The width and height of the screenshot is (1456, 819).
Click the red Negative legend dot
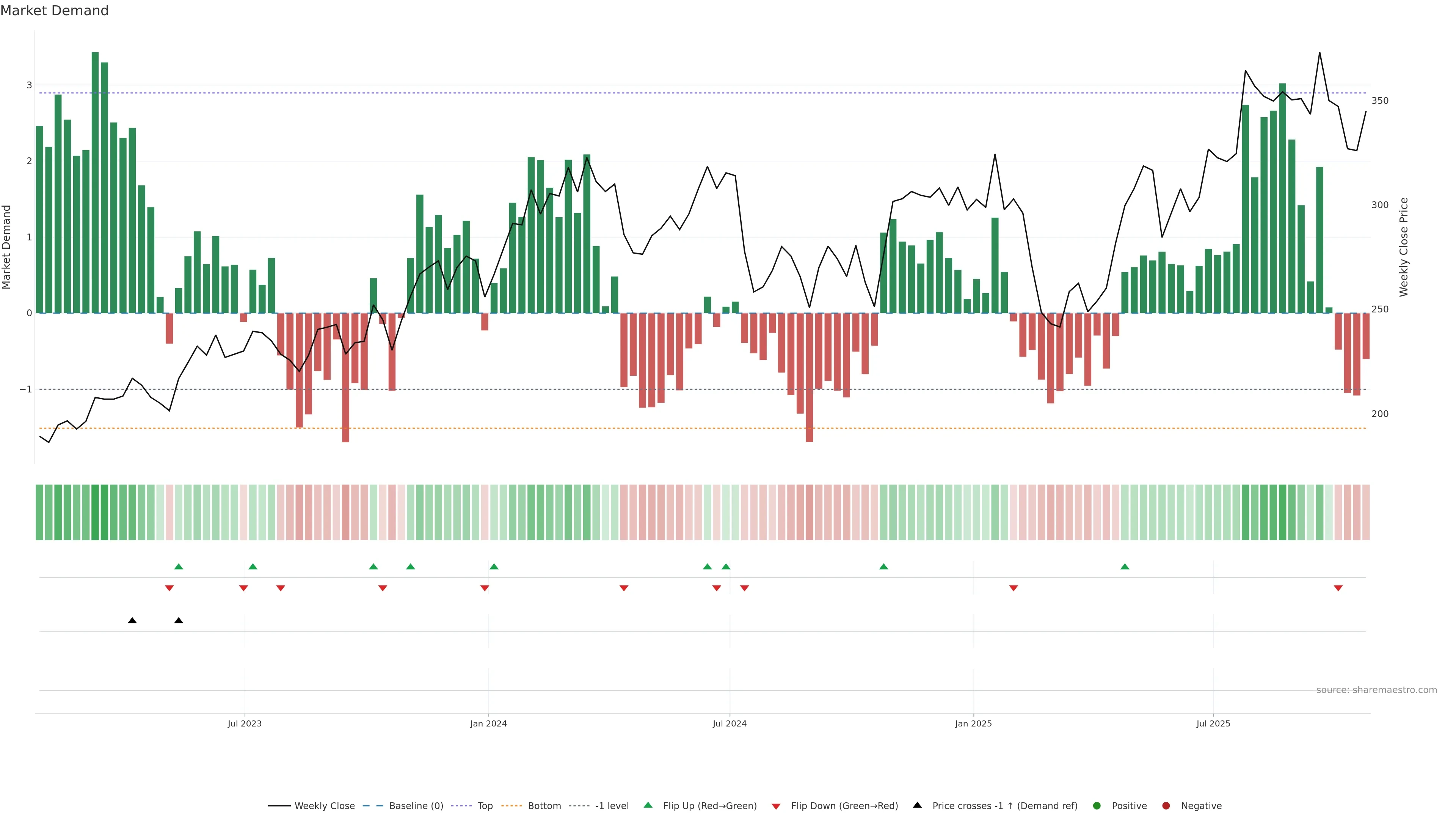coord(1166,806)
